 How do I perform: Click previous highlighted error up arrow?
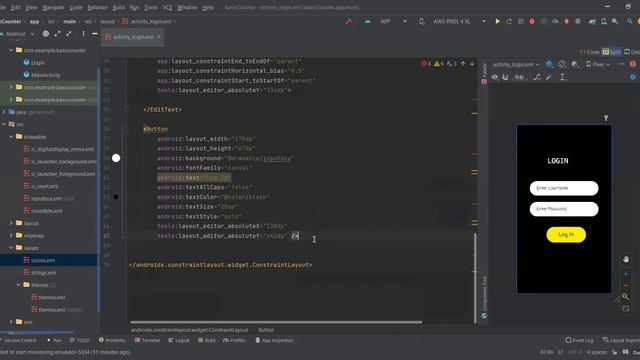[x=463, y=64]
